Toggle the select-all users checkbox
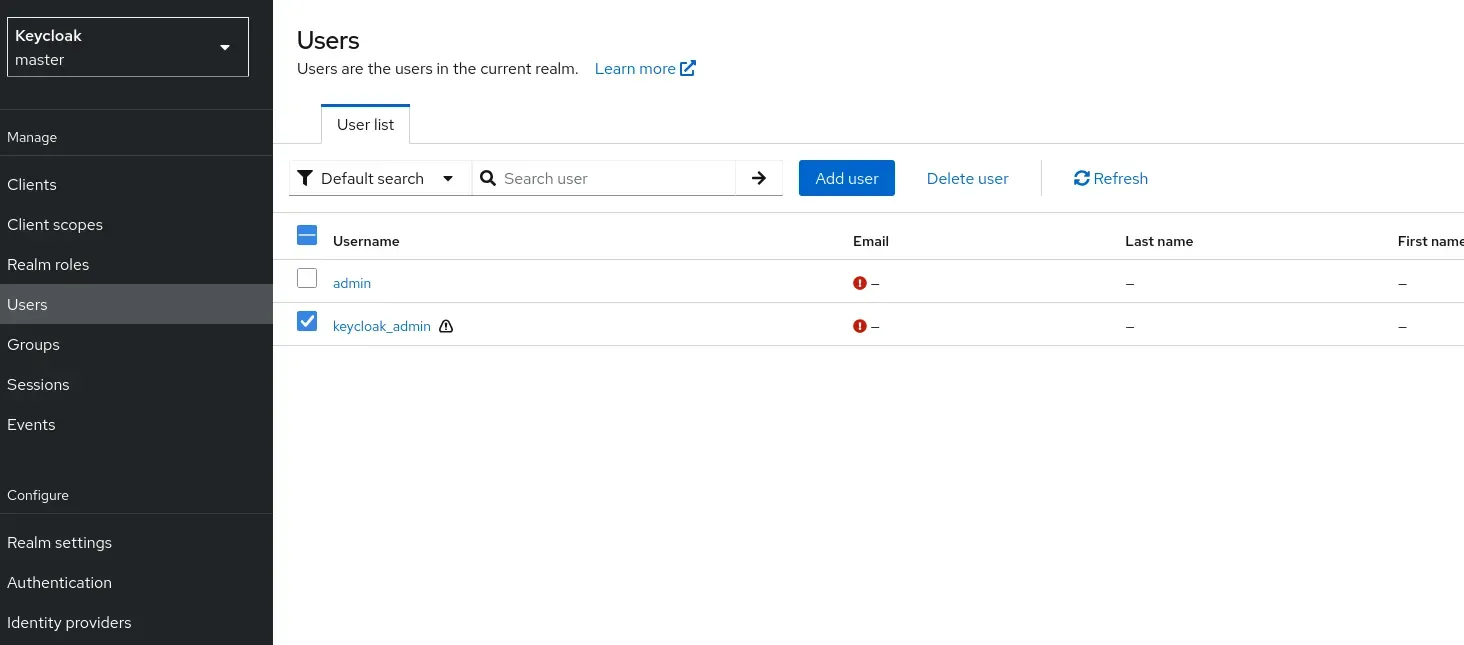 pyautogui.click(x=307, y=235)
